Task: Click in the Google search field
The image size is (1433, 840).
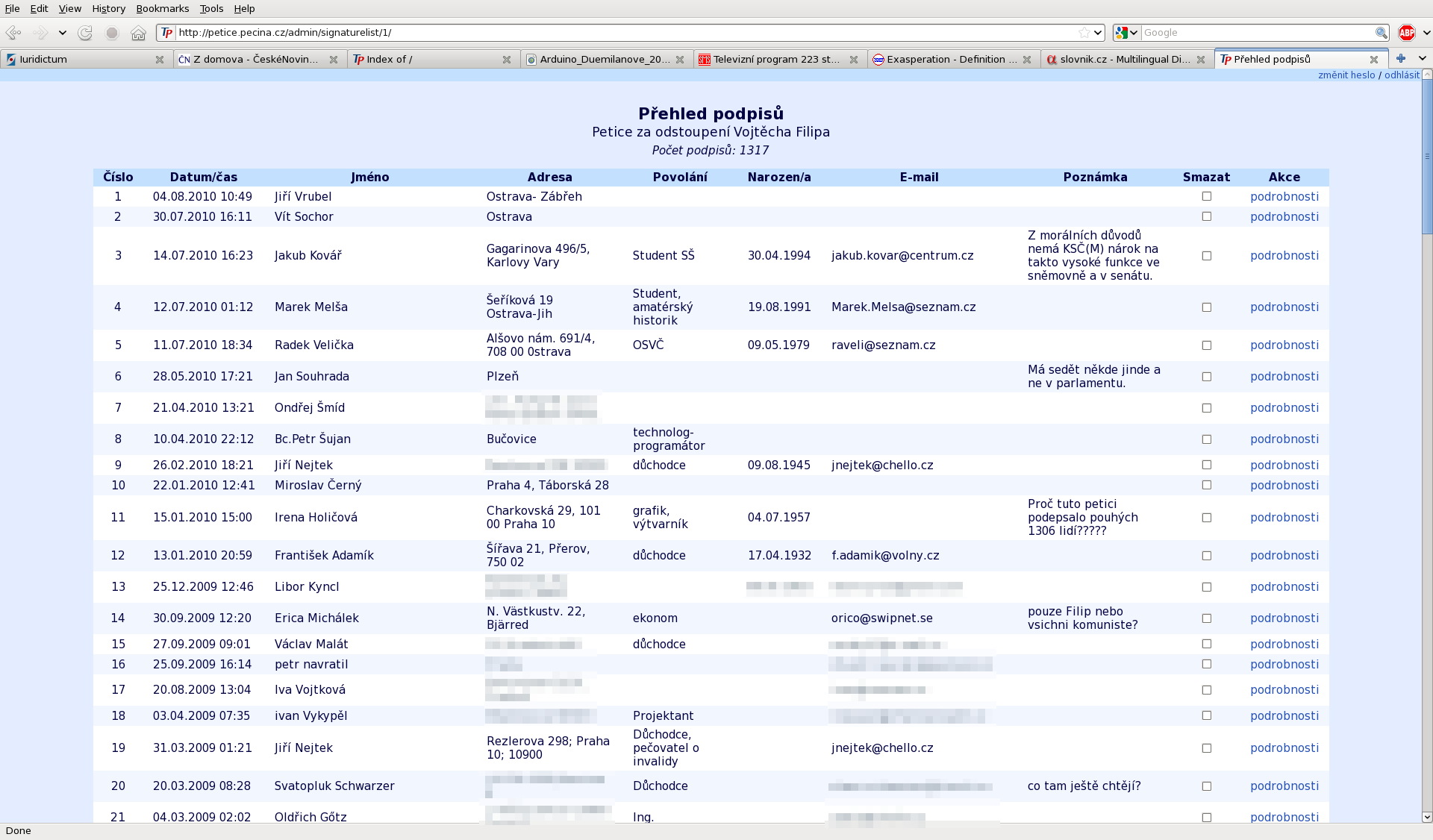Action: pyautogui.click(x=1258, y=33)
